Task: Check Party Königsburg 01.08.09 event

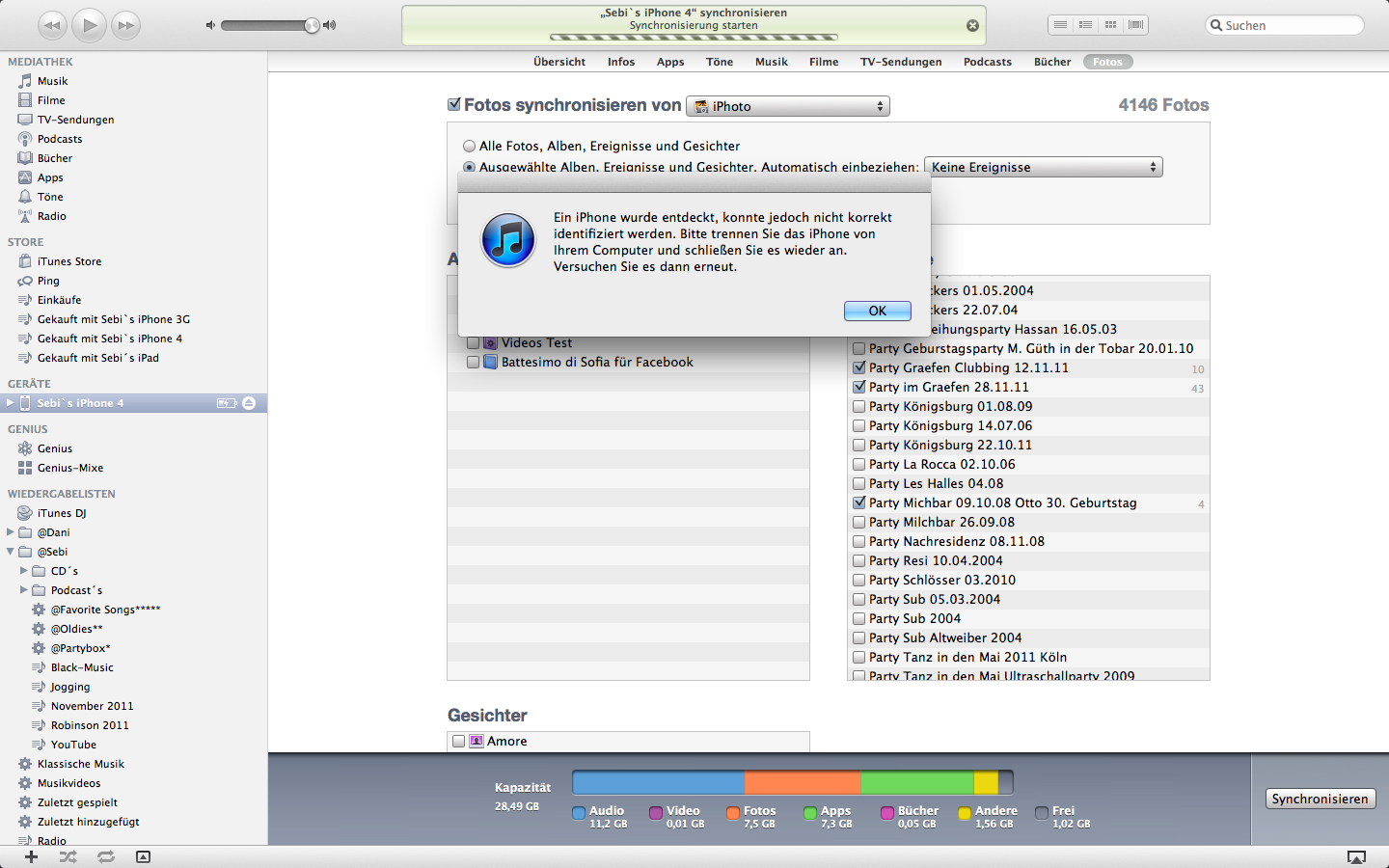Action: [858, 406]
